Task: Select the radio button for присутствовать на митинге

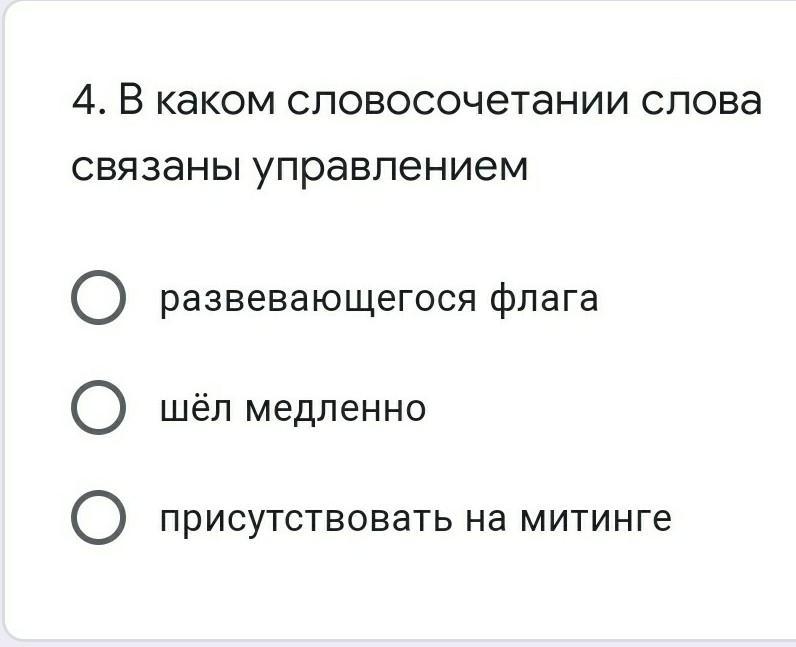Action: (98, 517)
